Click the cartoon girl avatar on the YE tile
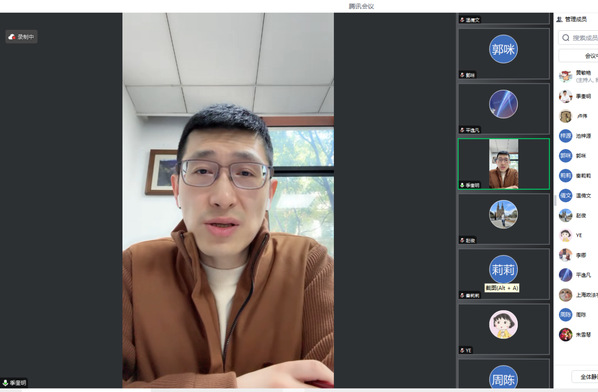The height and width of the screenshot is (392, 598). point(503,325)
